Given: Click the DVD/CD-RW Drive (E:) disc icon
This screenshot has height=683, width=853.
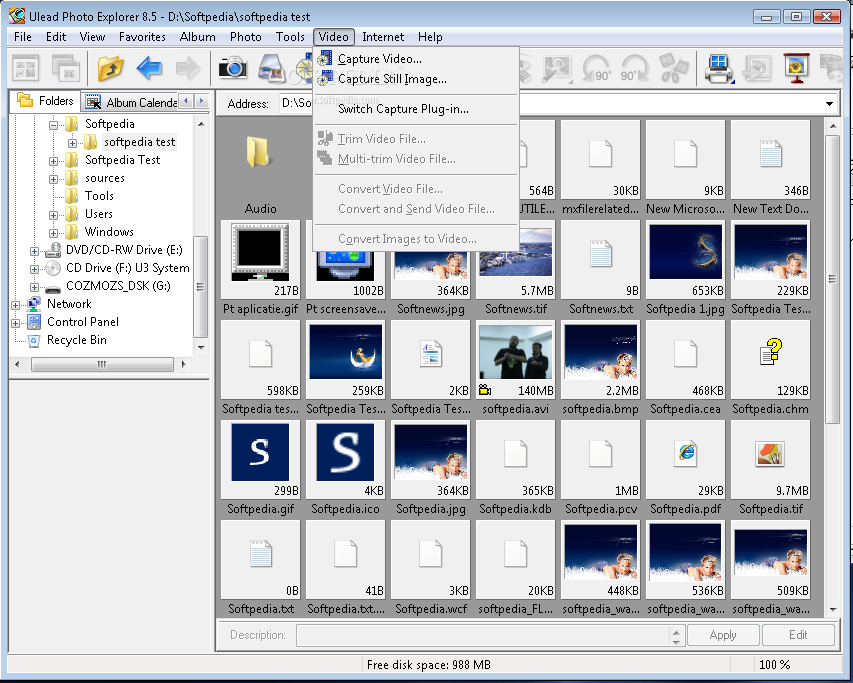Looking at the screenshot, I should tap(53, 250).
